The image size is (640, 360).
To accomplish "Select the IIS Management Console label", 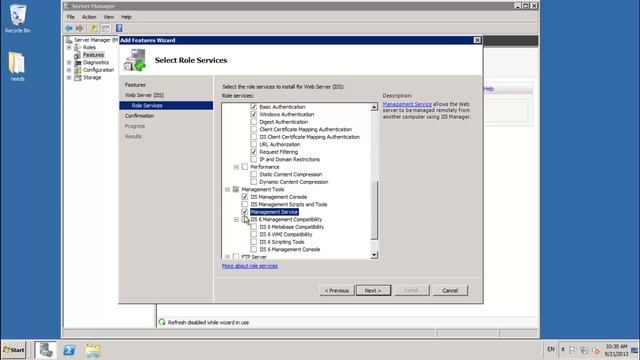I will click(x=279, y=197).
